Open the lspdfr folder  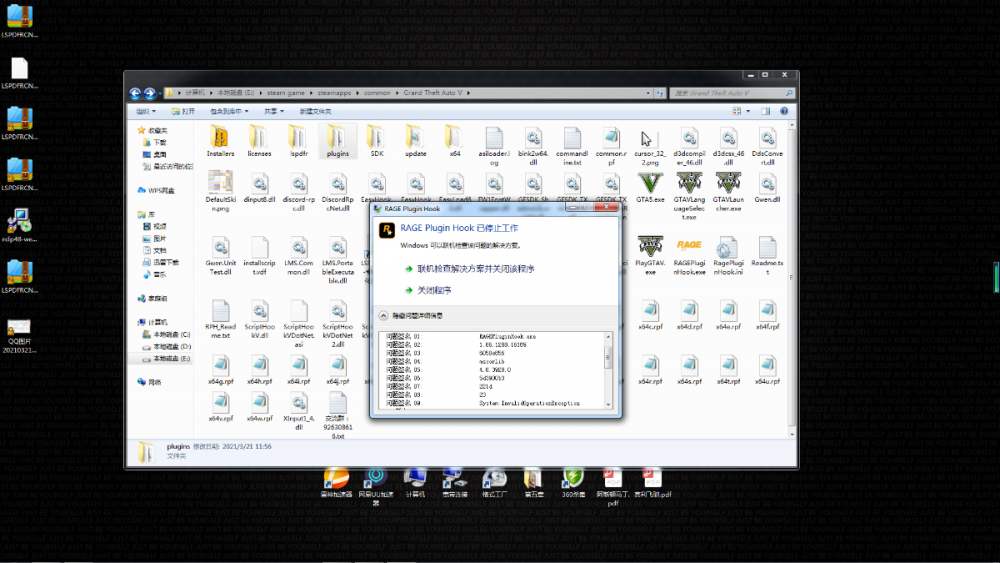click(298, 142)
